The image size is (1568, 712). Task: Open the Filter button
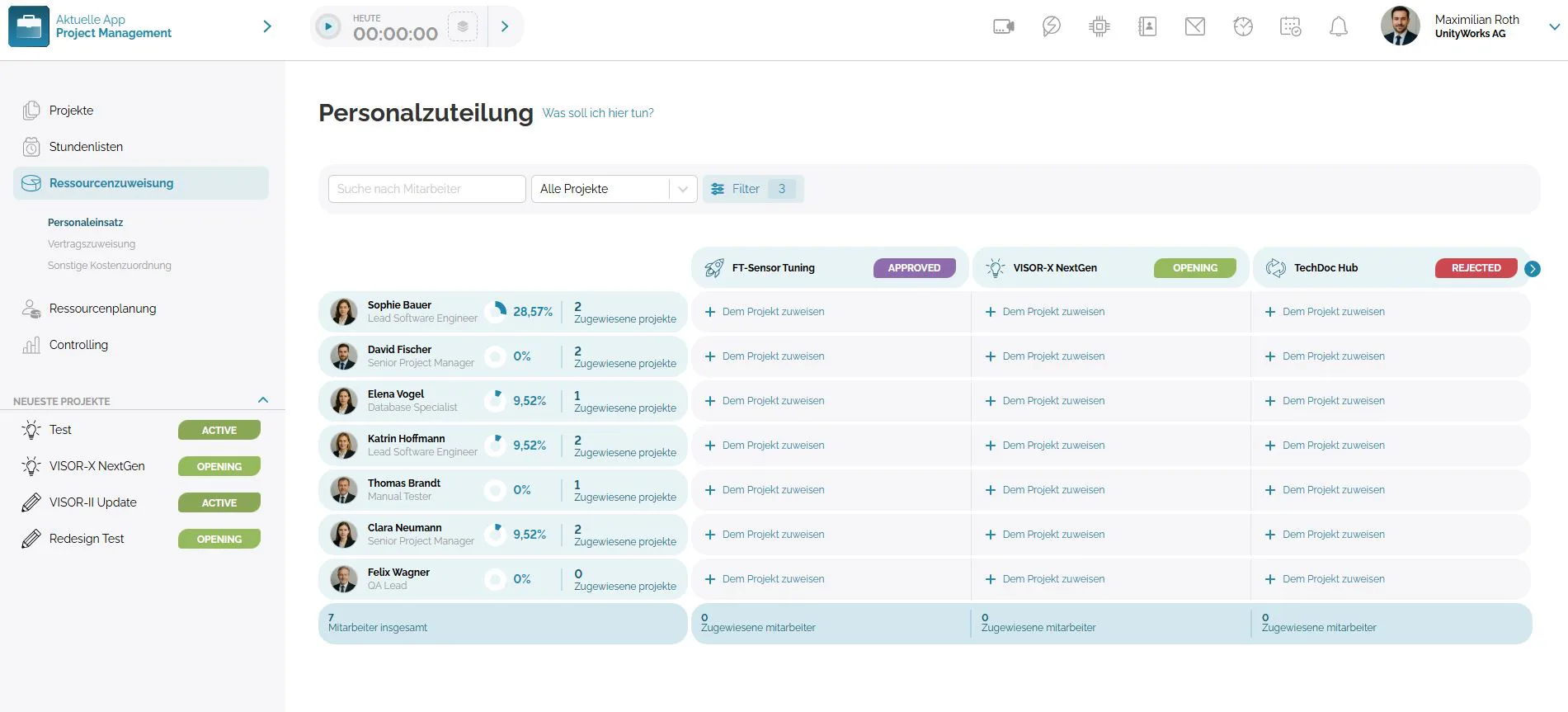753,189
